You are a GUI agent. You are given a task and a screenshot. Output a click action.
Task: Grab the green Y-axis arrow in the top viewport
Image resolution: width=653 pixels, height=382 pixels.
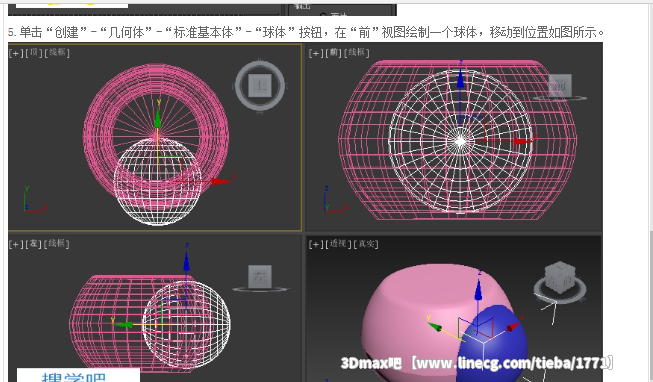158,118
